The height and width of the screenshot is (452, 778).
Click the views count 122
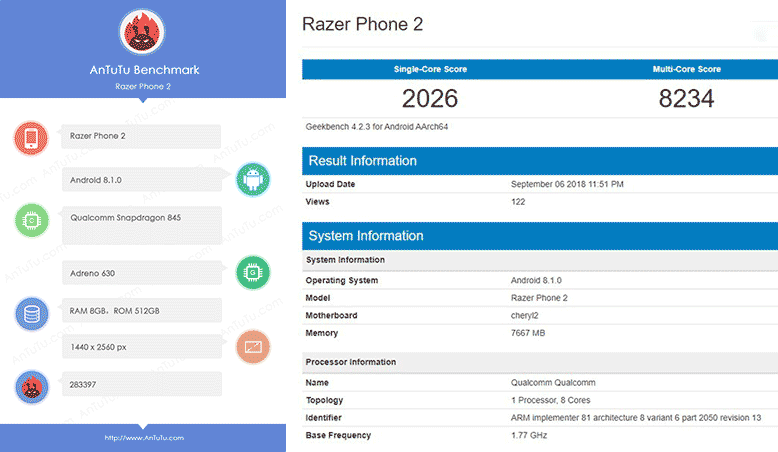click(518, 201)
